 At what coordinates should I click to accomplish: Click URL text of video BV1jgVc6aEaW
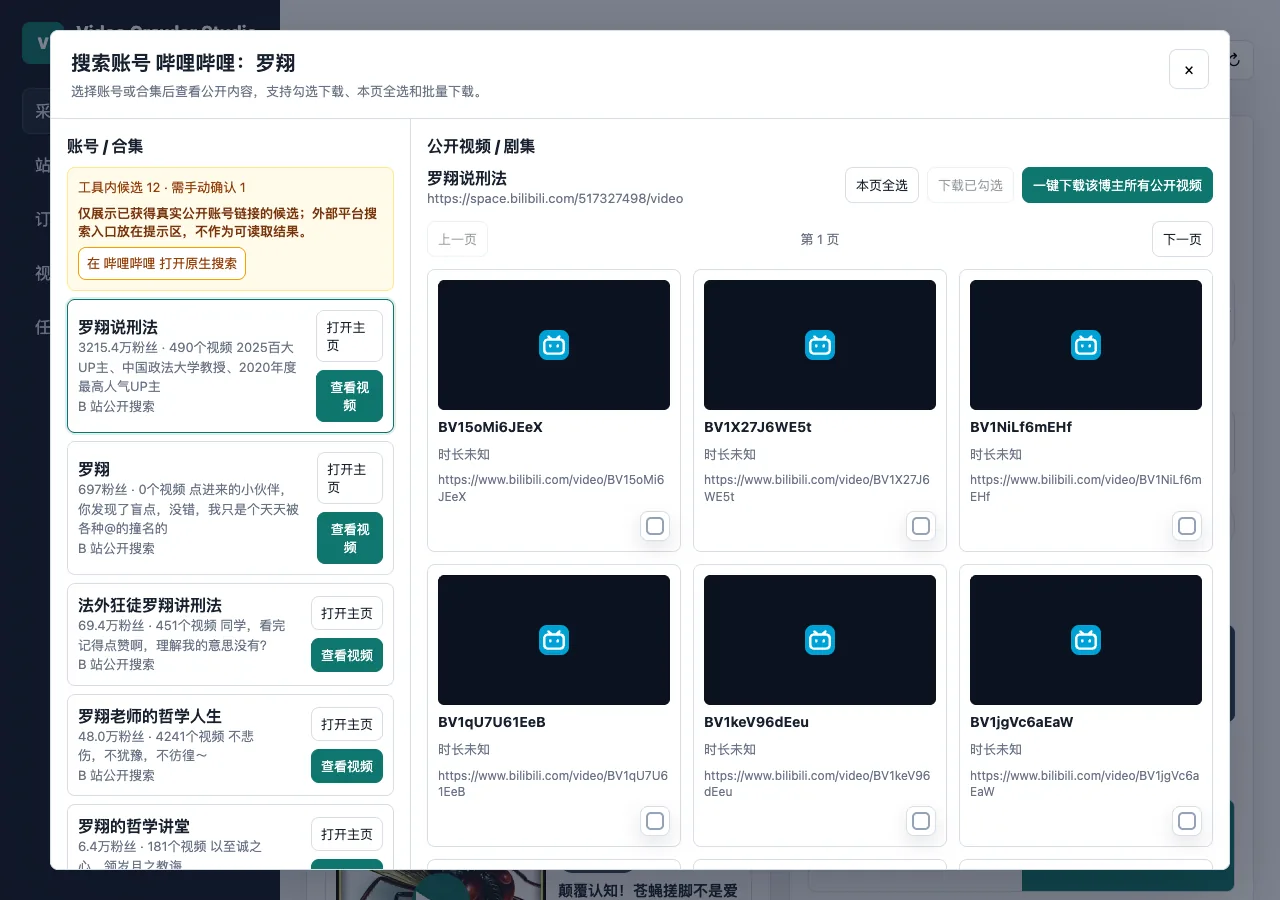[1085, 783]
